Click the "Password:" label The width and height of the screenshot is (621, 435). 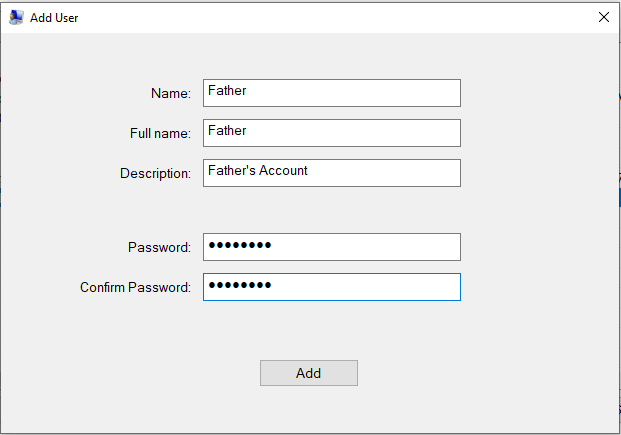159,247
